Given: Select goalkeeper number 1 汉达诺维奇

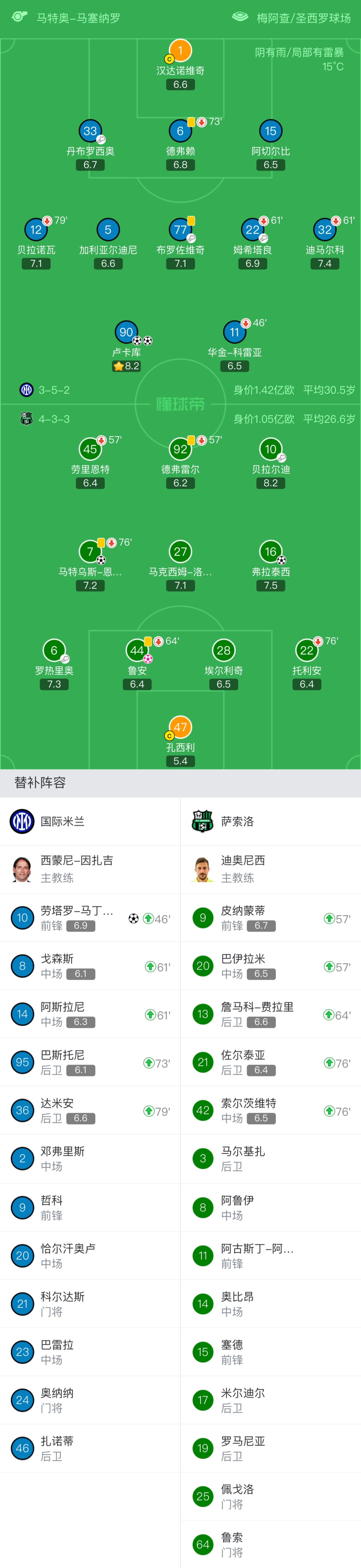Looking at the screenshot, I should (180, 51).
